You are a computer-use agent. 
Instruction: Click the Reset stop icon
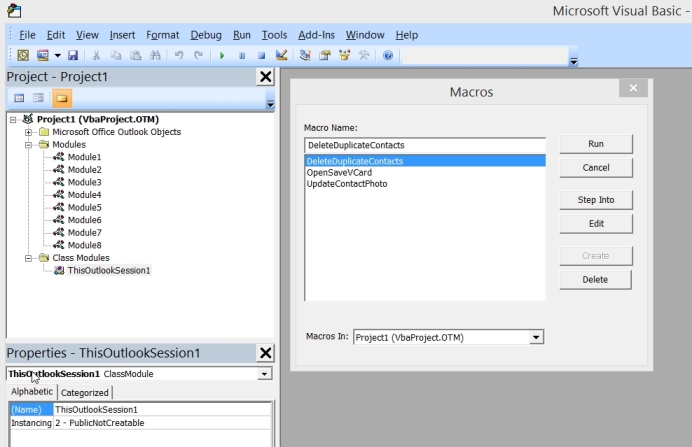(261, 56)
